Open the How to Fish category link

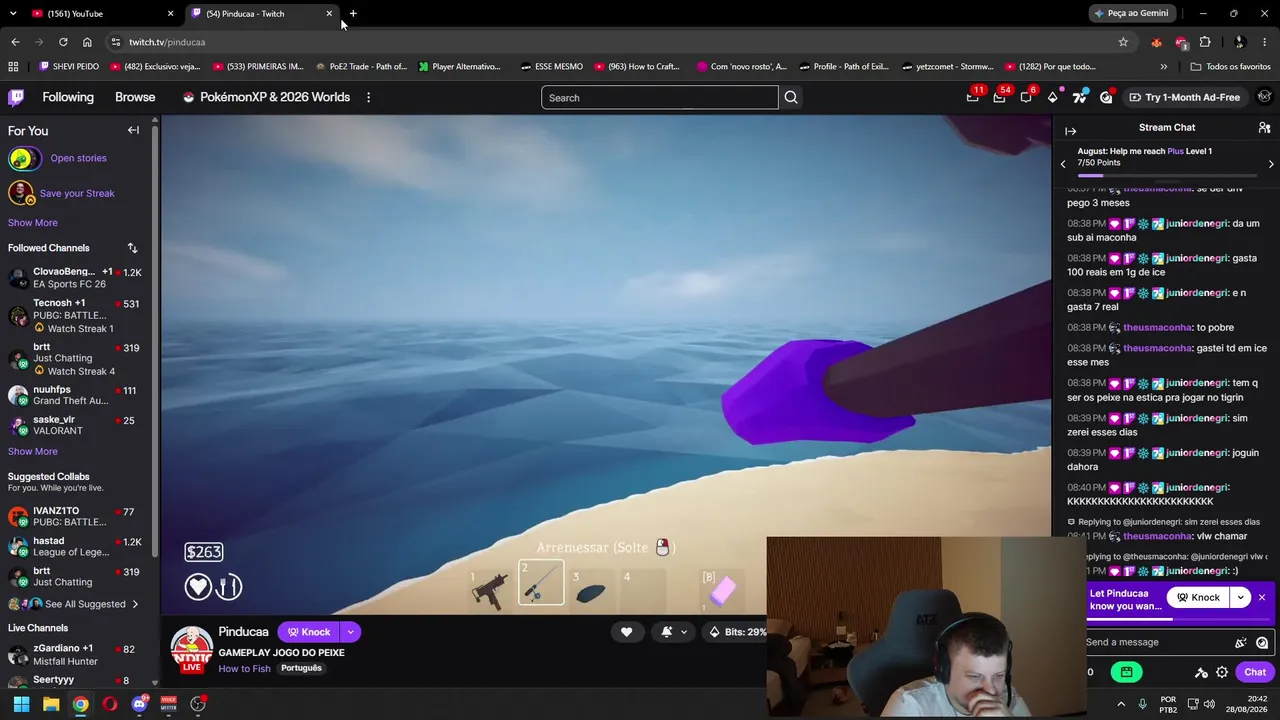pos(245,669)
